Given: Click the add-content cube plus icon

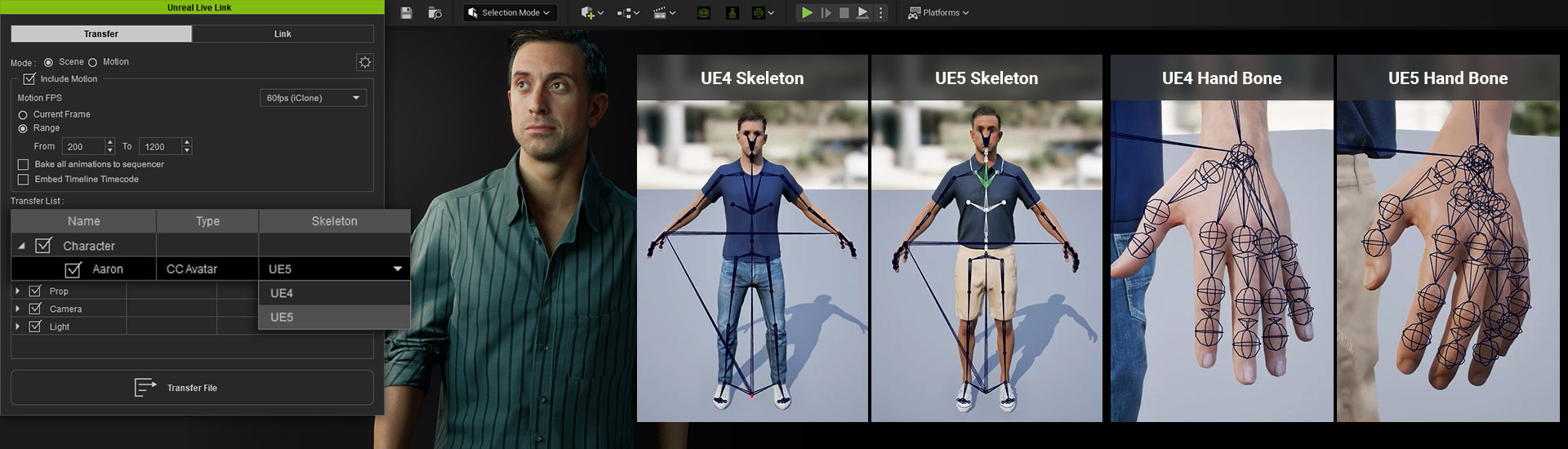Looking at the screenshot, I should 587,13.
